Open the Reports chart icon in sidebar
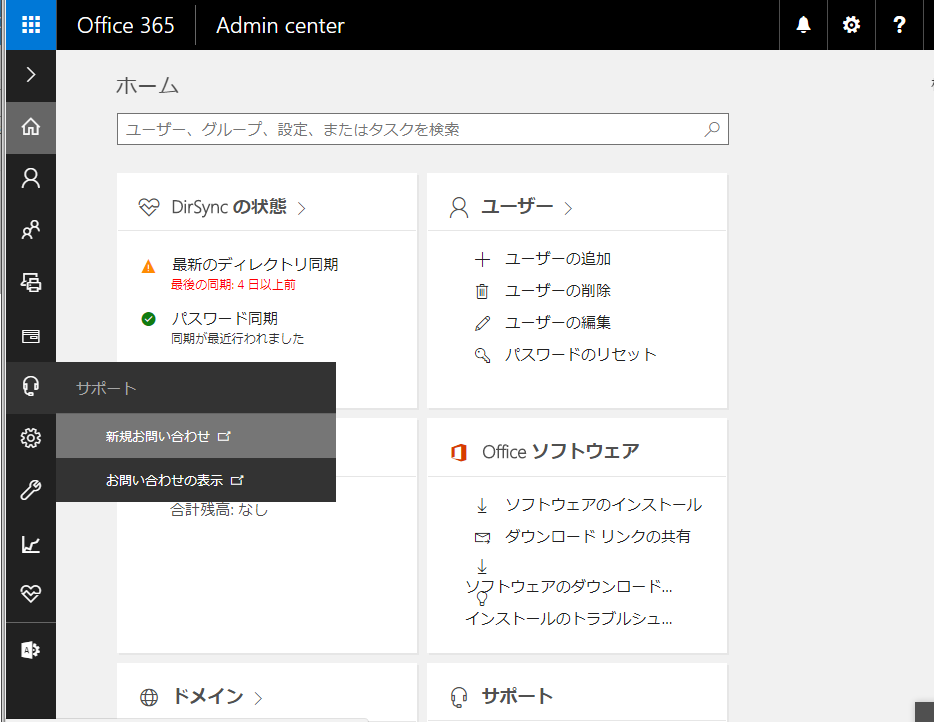 pos(31,544)
